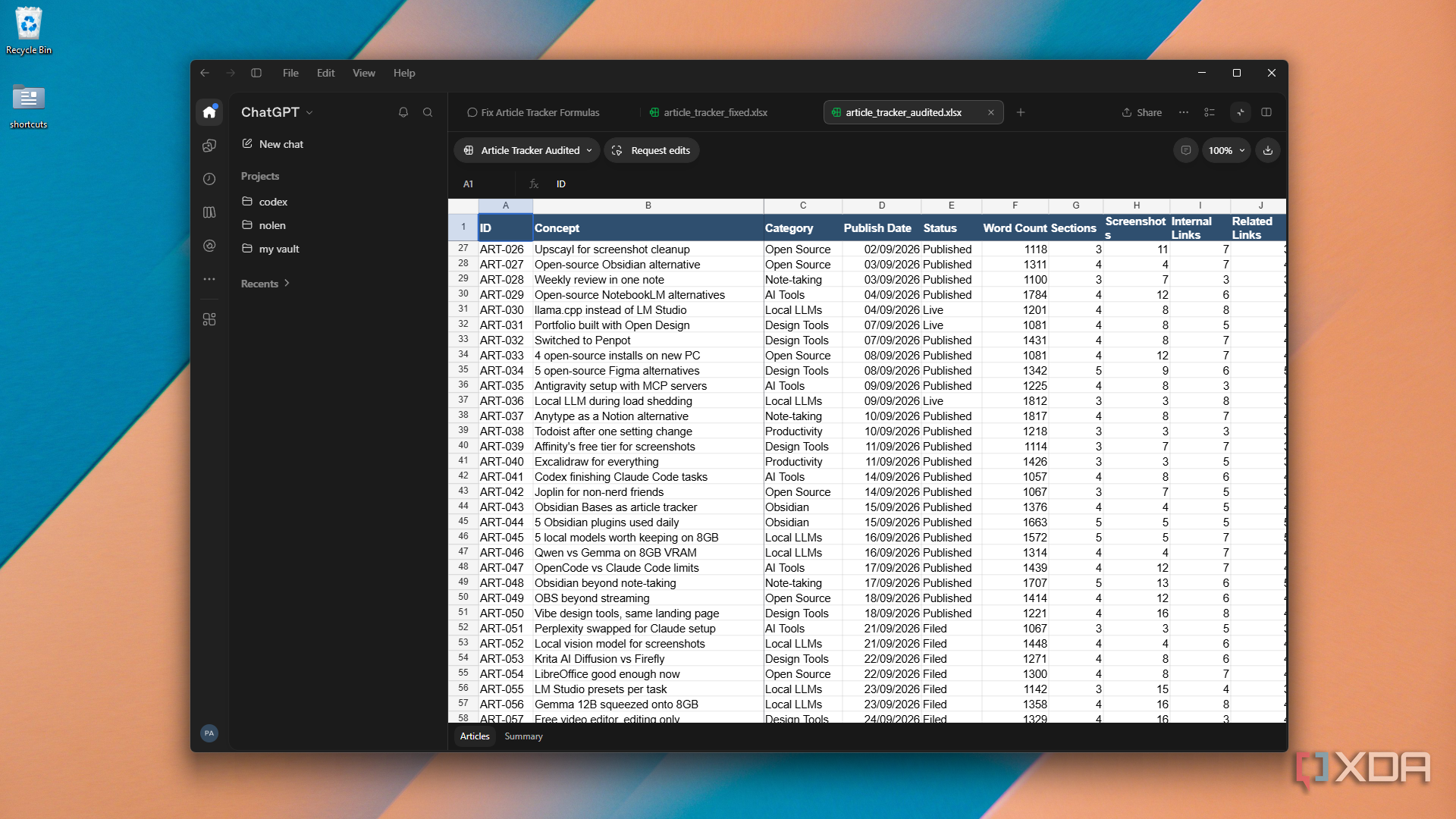Open the history clock icon in sidebar
The width and height of the screenshot is (1456, 819).
coord(209,179)
